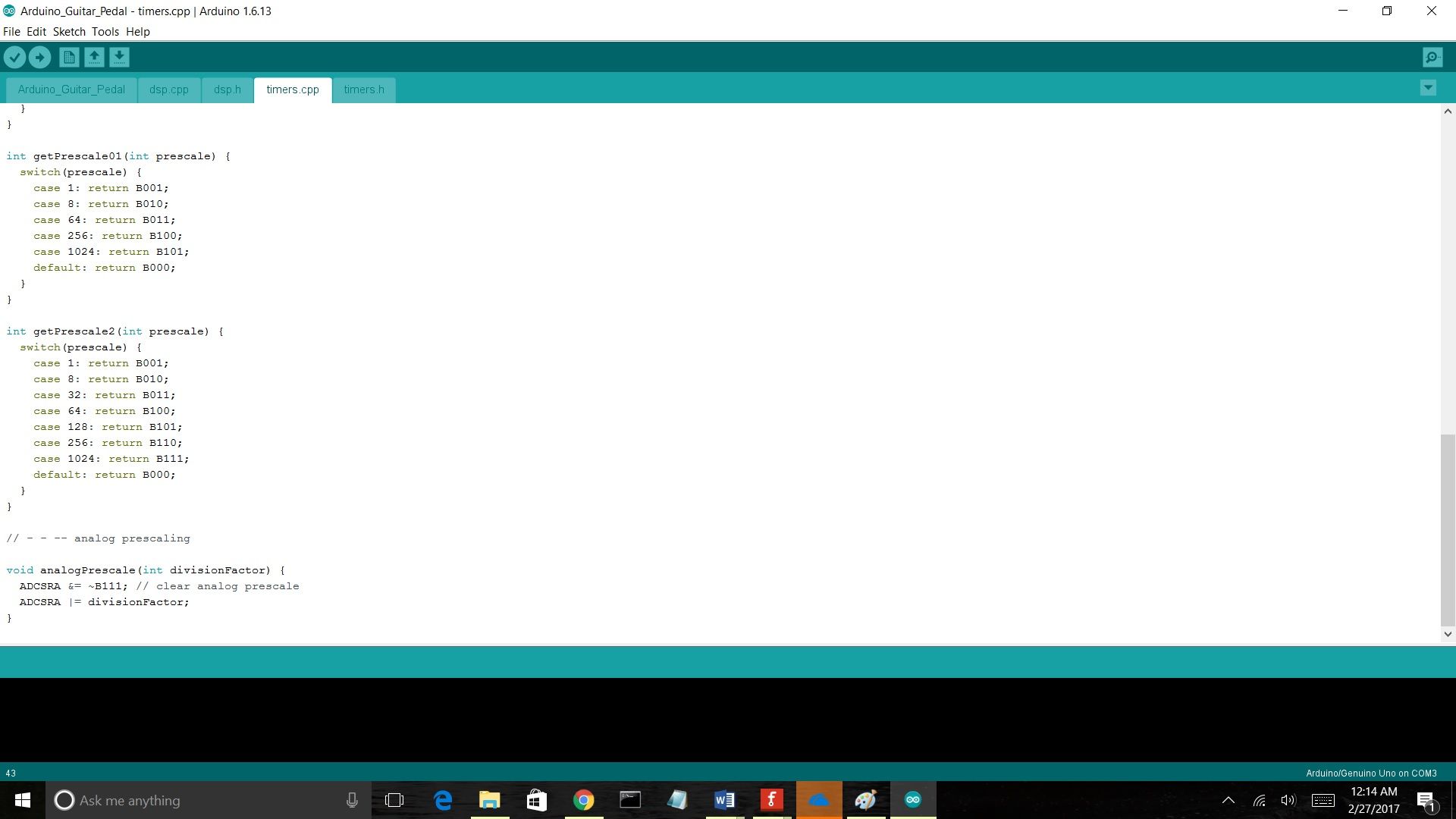Viewport: 1456px width, 819px height.
Task: Select the Arduino_Guitar_Pedal tab
Action: pos(71,89)
